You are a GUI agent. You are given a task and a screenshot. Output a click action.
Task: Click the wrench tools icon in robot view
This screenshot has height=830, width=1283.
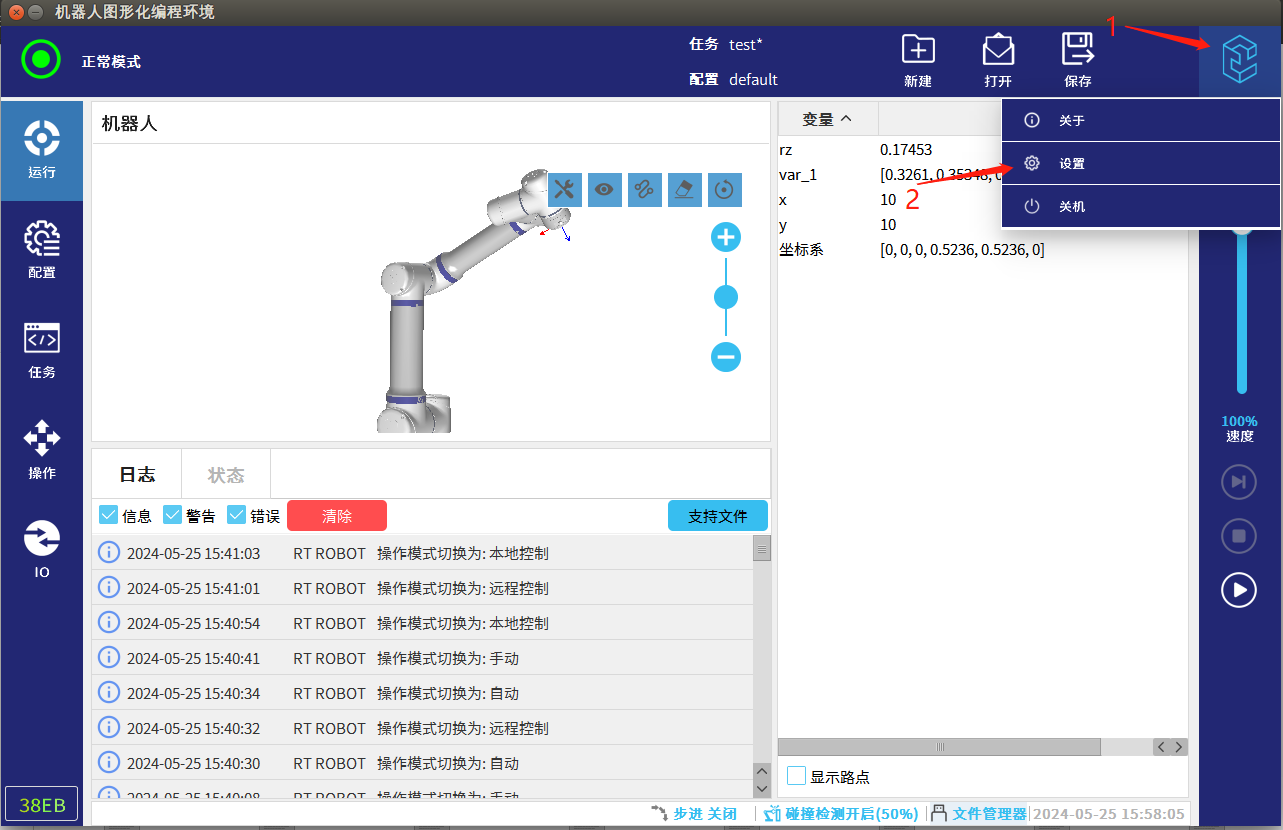click(565, 190)
